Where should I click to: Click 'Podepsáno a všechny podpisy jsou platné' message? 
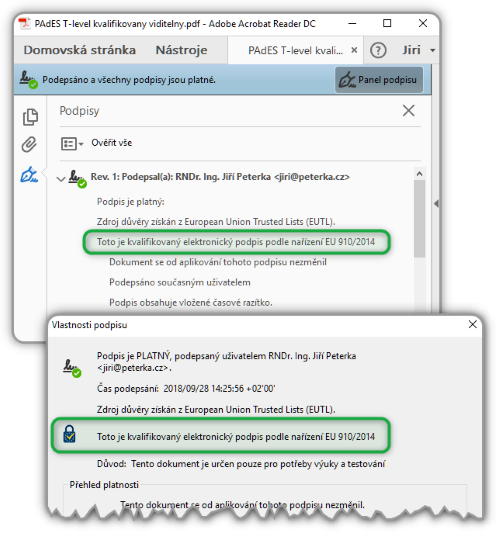pos(129,80)
